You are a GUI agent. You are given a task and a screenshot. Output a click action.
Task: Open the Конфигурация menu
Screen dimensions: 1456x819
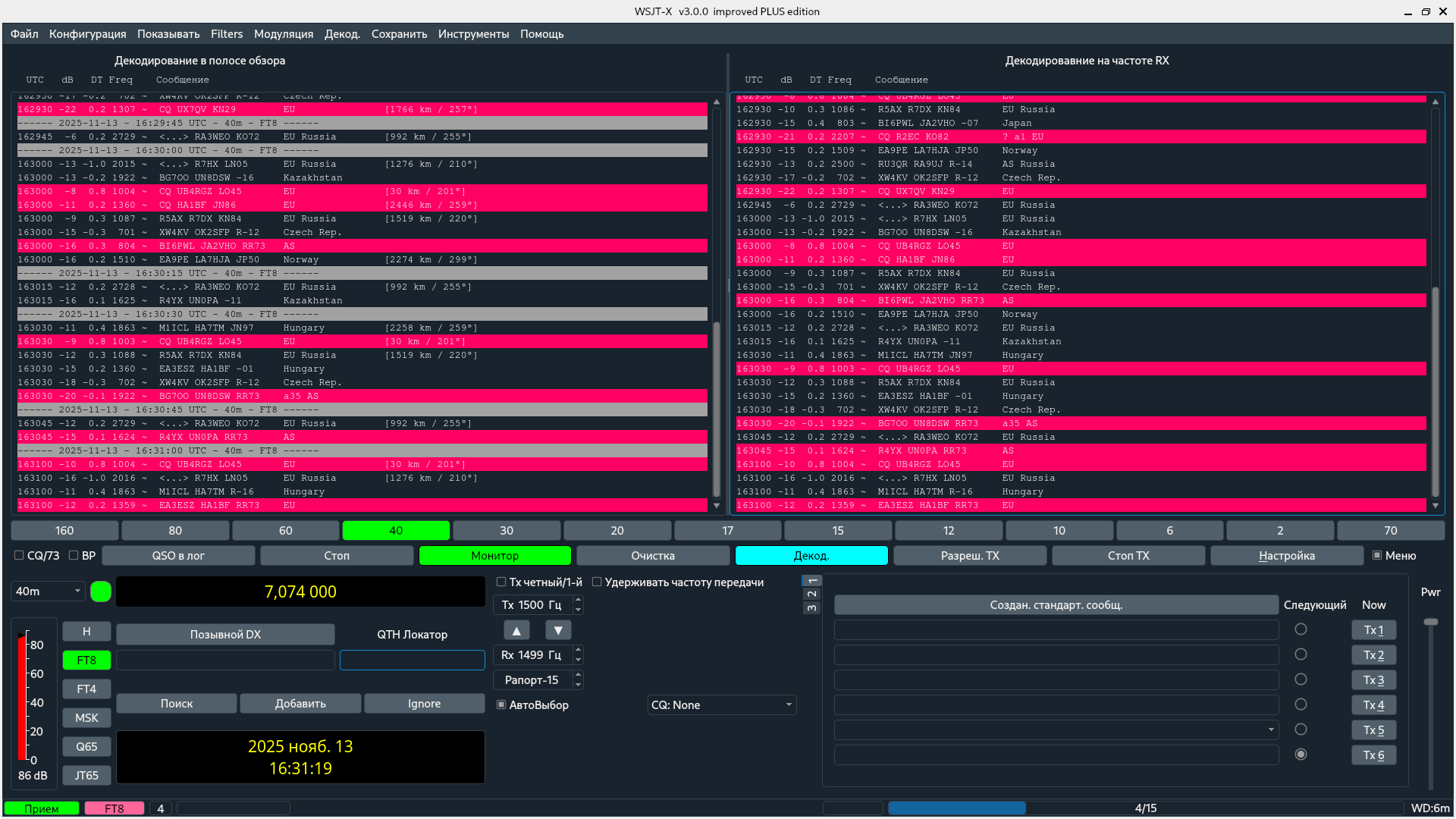click(88, 34)
